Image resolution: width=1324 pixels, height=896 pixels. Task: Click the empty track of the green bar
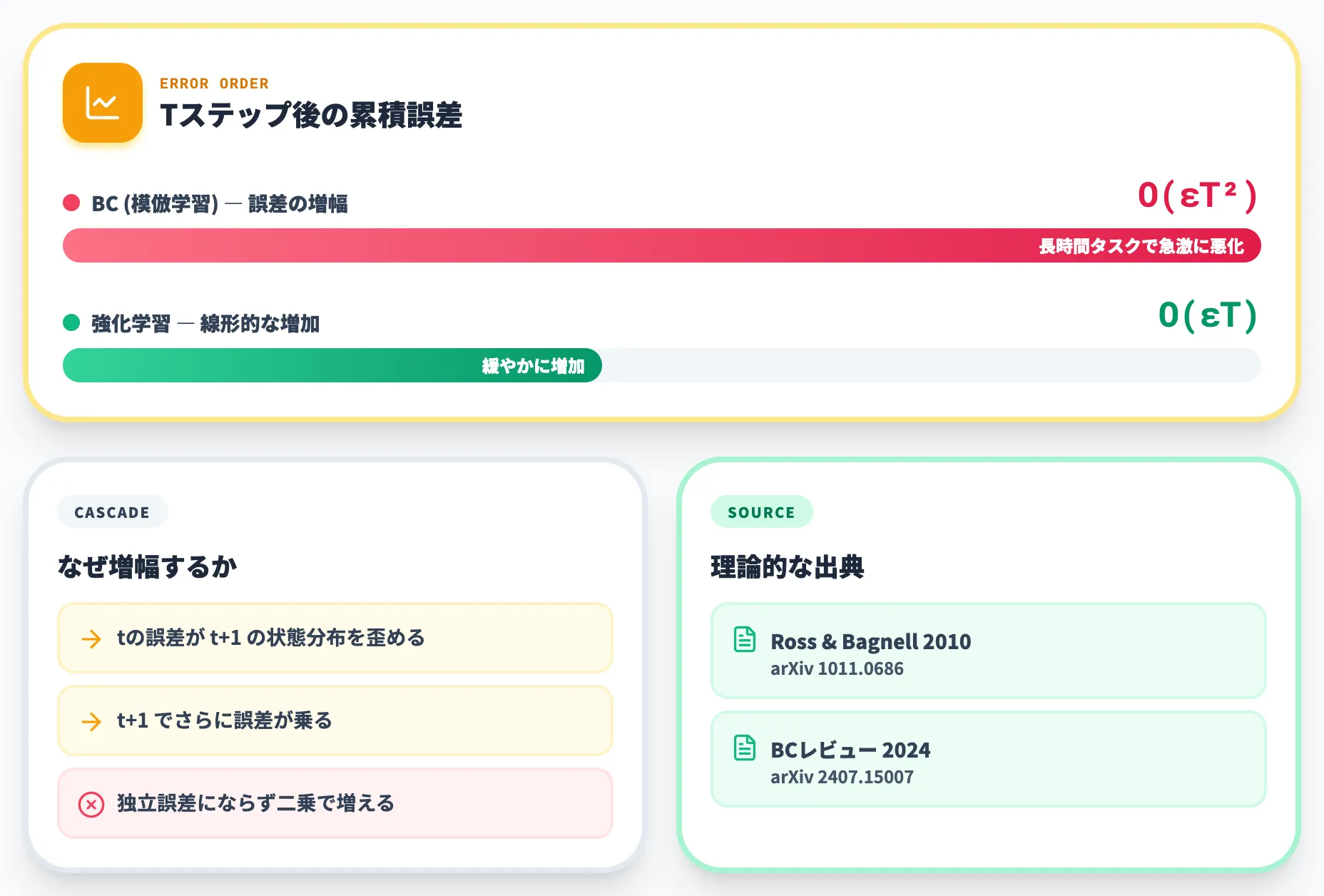pos(931,365)
